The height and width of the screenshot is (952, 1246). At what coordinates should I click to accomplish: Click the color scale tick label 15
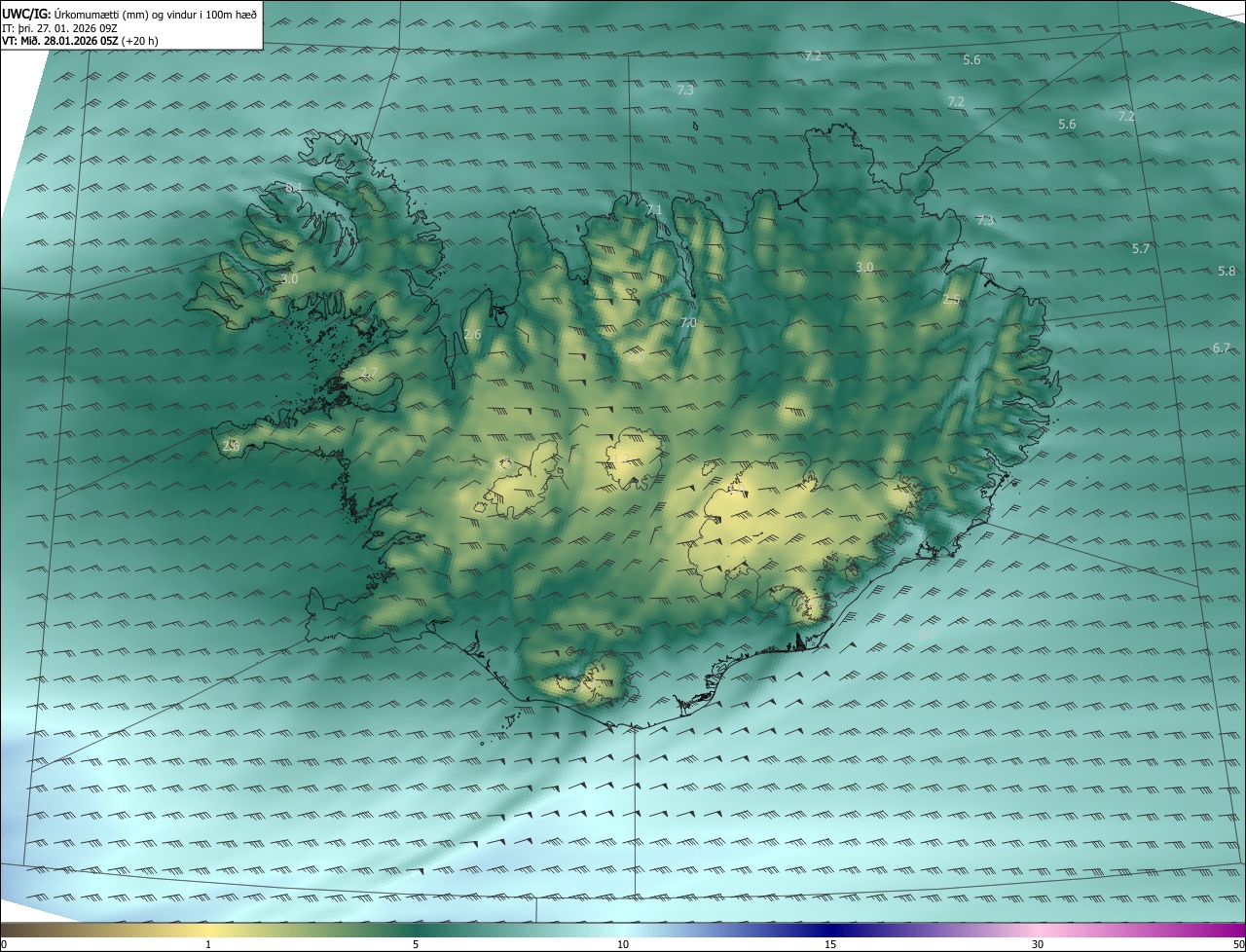(x=830, y=944)
